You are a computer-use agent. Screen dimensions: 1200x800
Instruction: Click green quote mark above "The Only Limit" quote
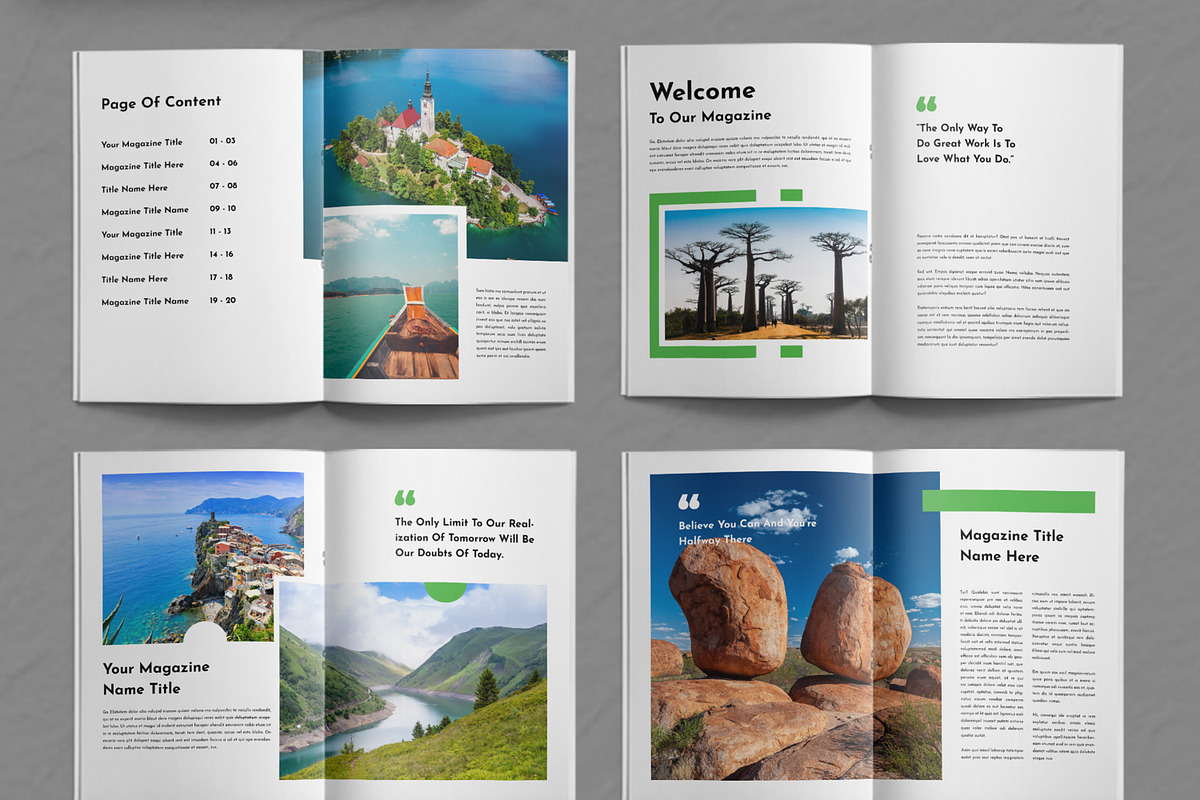click(x=405, y=497)
